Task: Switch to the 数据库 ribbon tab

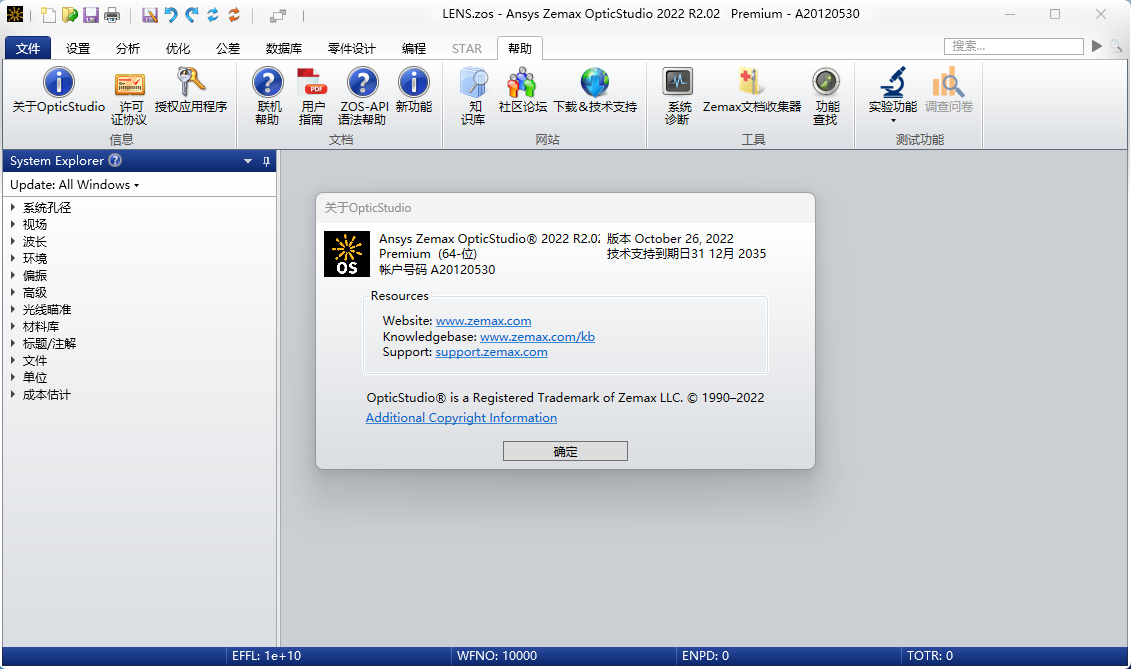Action: [283, 48]
